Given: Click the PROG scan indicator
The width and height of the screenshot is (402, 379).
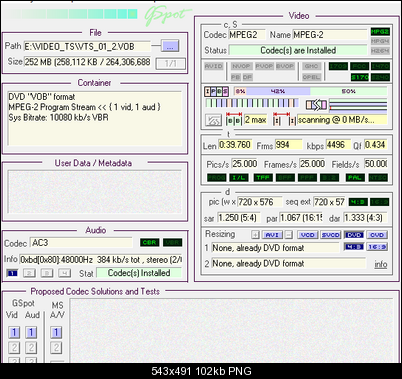Looking at the screenshot, I should [x=217, y=178].
